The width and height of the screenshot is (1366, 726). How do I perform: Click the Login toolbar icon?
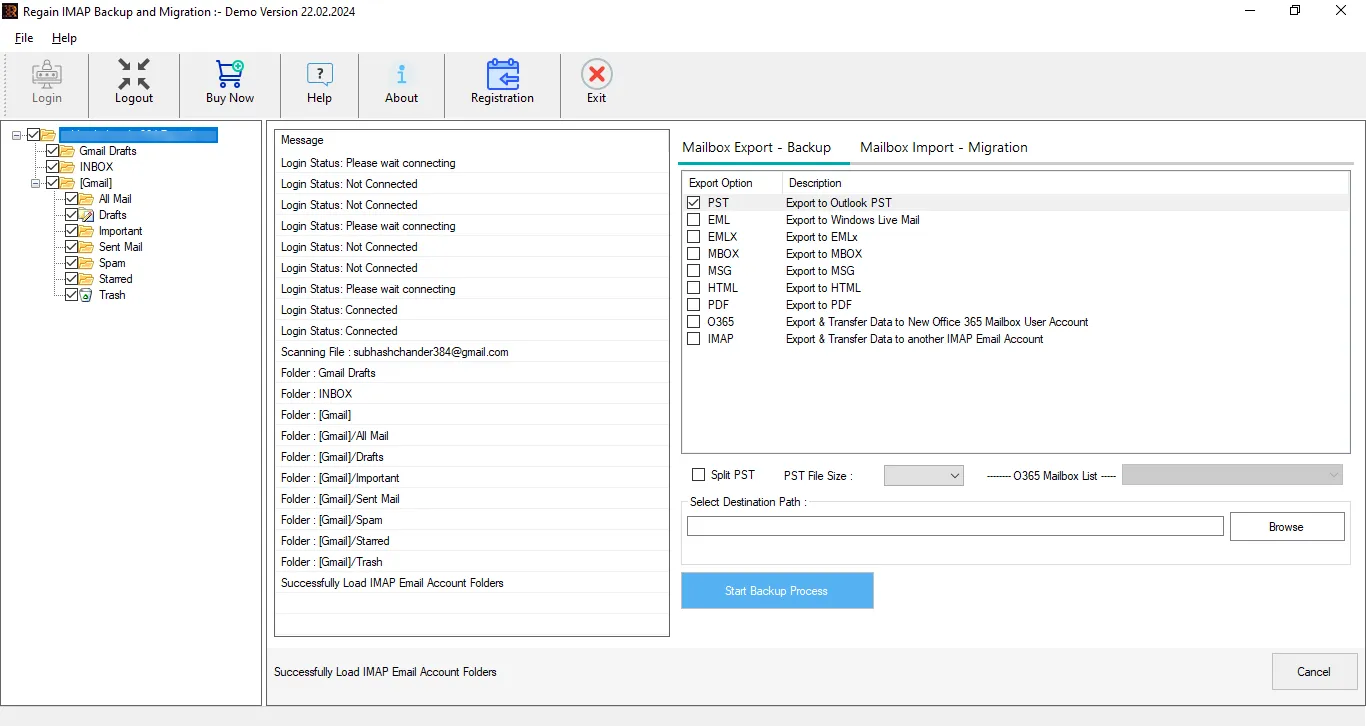coord(46,75)
